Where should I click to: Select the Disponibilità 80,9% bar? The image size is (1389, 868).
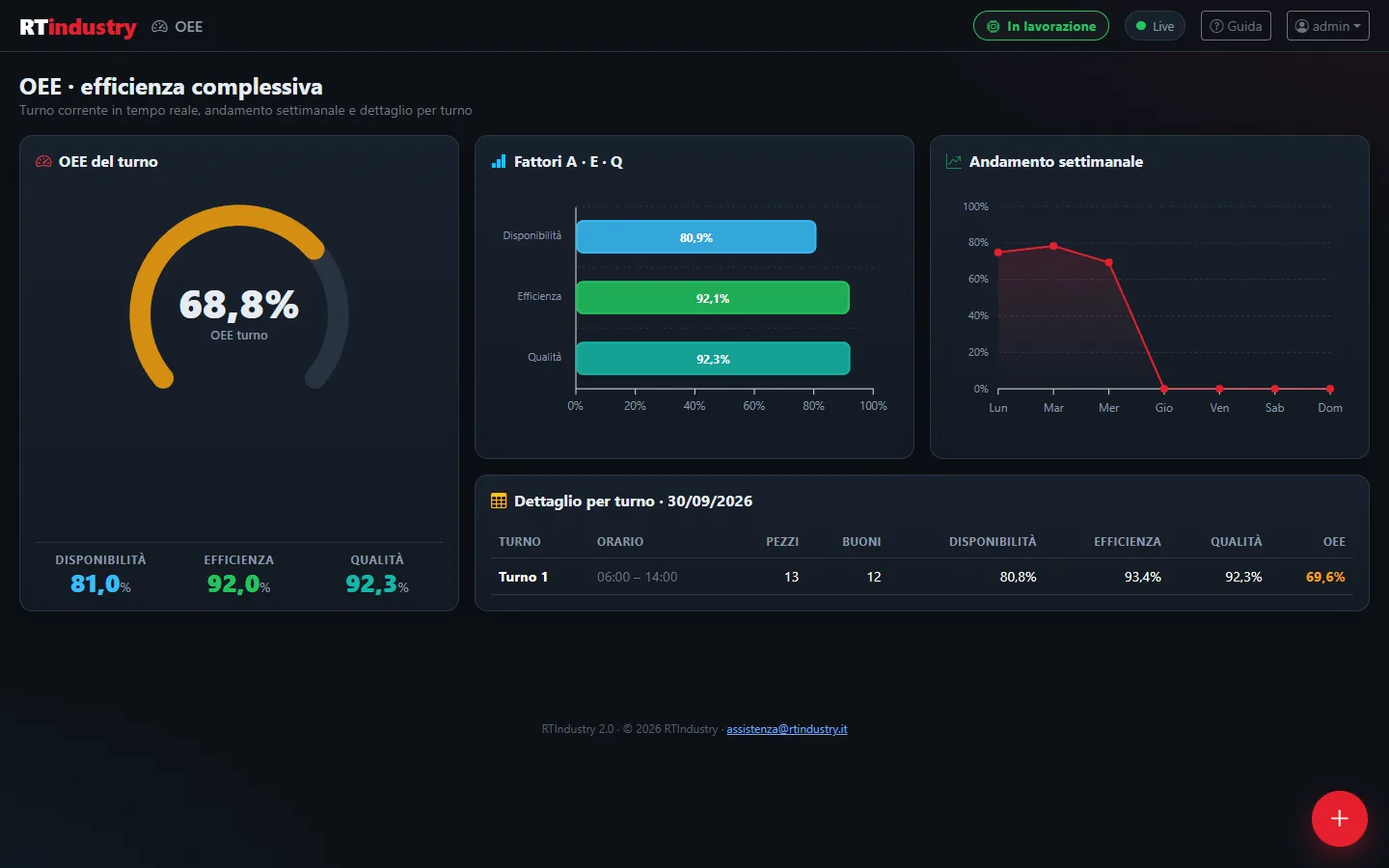(x=696, y=237)
